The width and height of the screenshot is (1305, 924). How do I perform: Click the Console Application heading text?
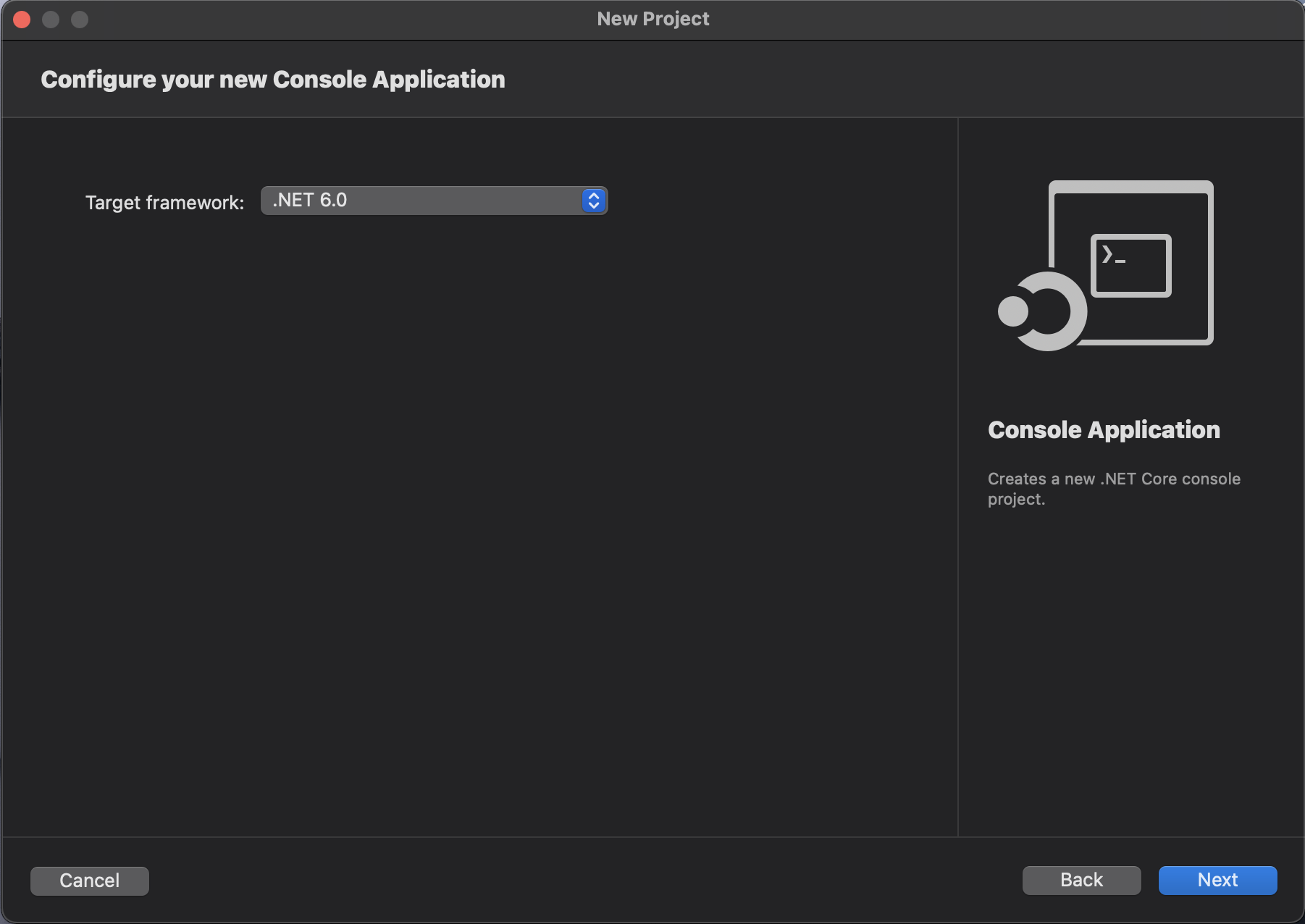(1104, 429)
